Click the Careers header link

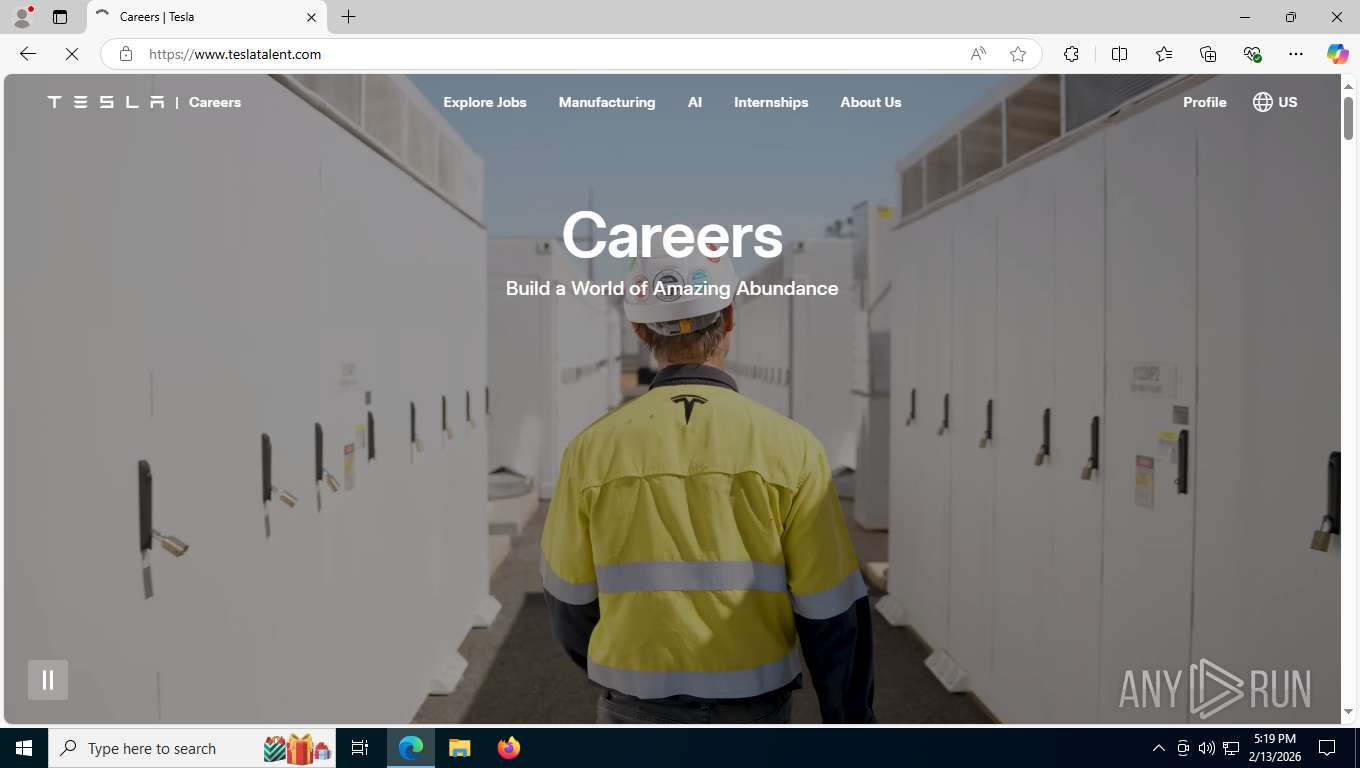pos(215,102)
